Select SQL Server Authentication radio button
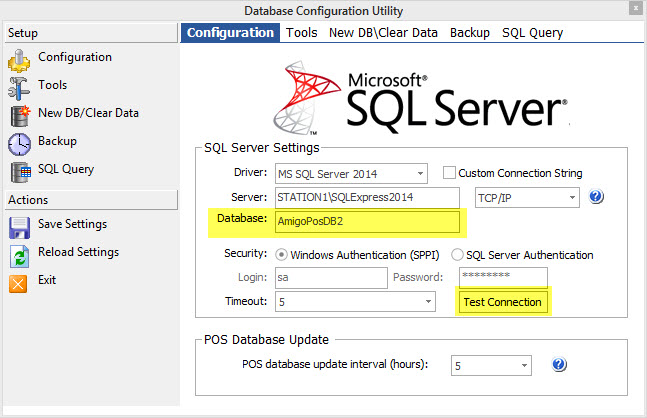 457,255
